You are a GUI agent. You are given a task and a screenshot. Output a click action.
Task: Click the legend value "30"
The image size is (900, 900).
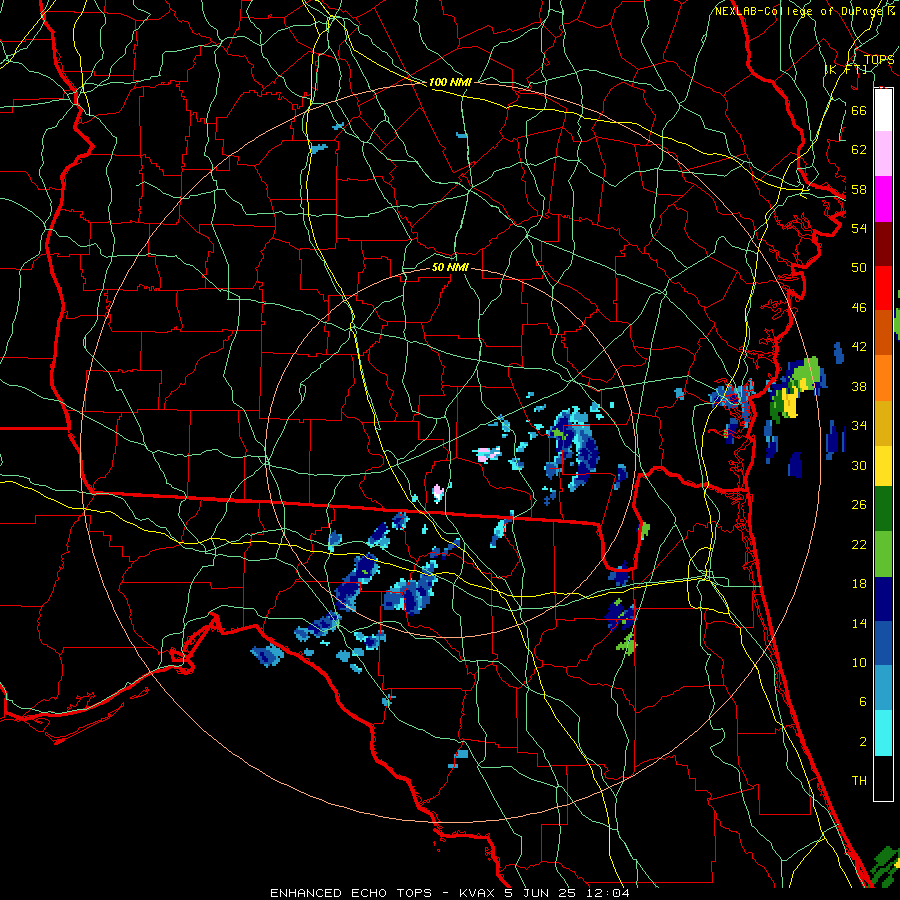pos(859,465)
